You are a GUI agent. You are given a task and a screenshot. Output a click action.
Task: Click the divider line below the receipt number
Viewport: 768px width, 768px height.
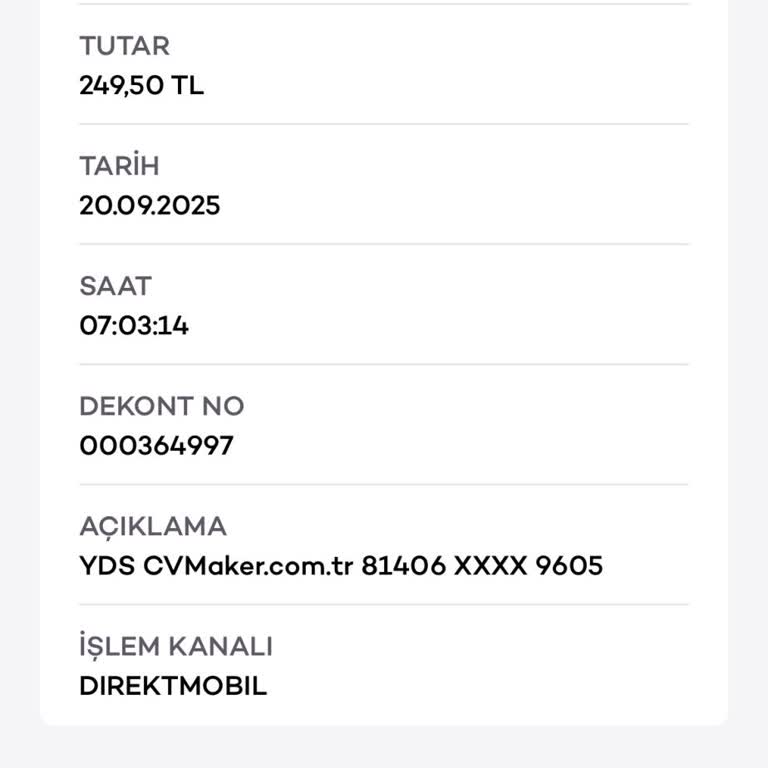(x=384, y=484)
